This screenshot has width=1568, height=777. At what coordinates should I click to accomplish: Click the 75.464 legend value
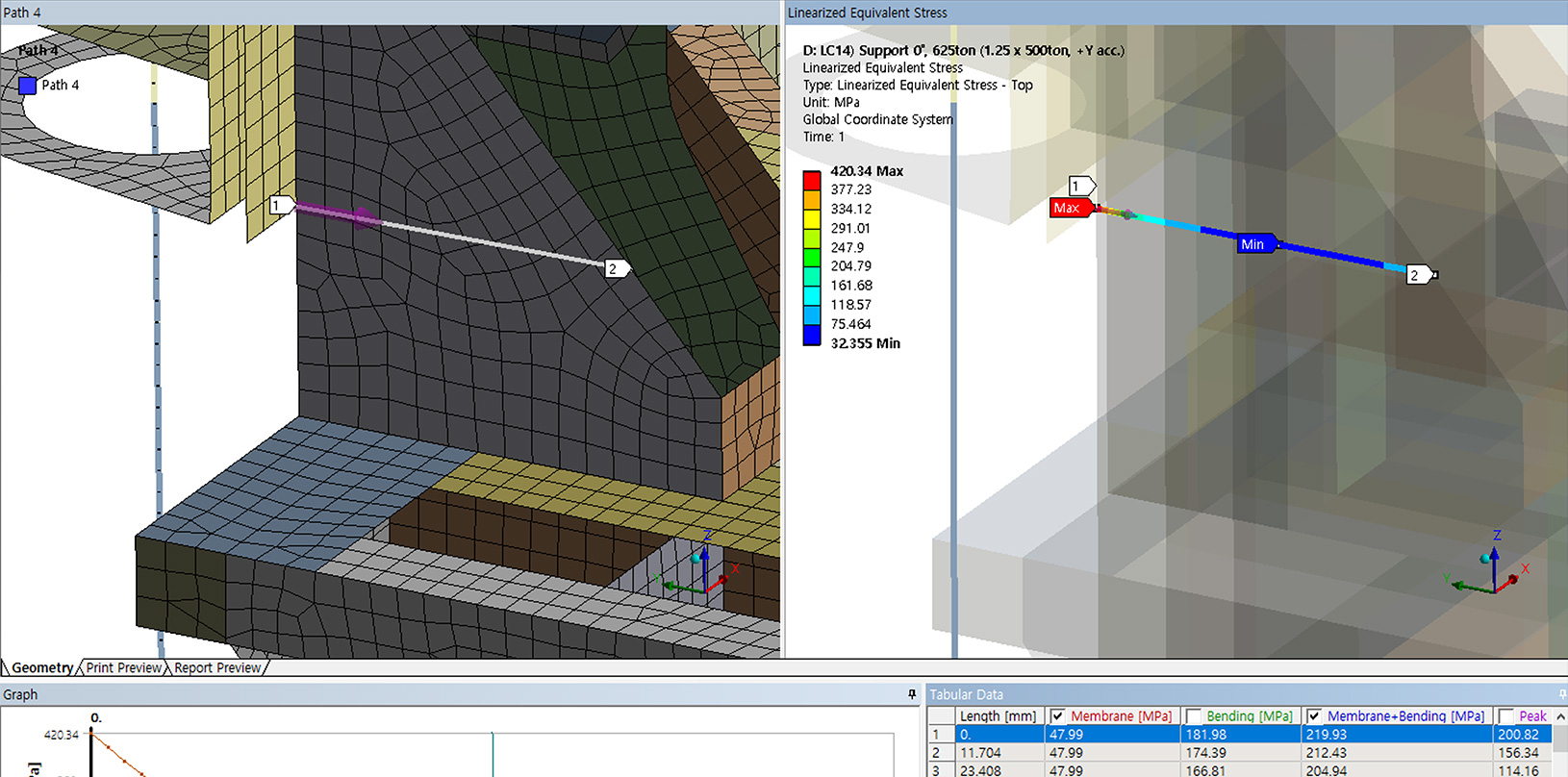(850, 324)
